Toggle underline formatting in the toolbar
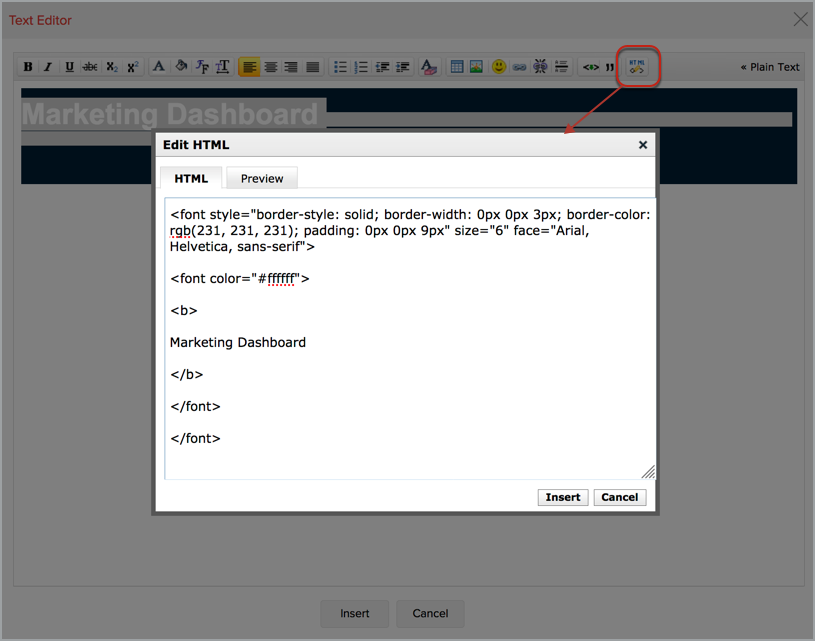This screenshot has width=815, height=641. (69, 67)
